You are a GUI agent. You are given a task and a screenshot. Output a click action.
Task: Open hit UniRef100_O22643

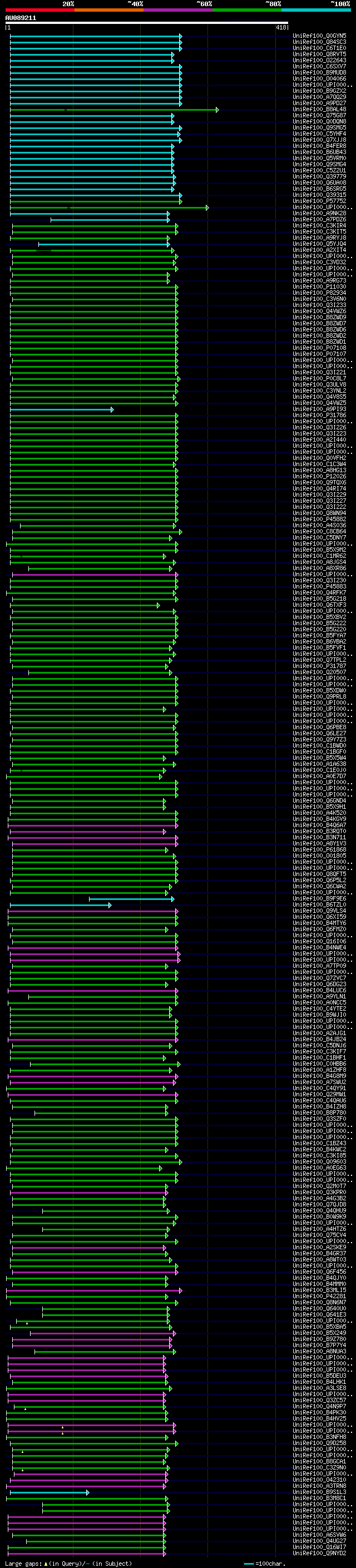tap(319, 60)
